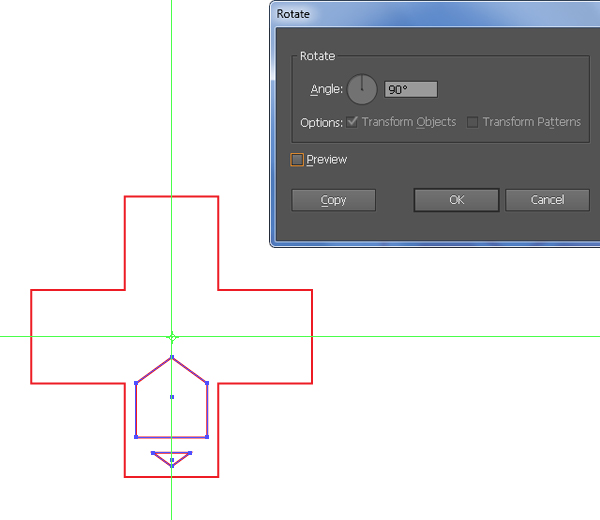Click the Angle rotation dial
Screen dimensions: 600x520
pyautogui.click(x=362, y=89)
